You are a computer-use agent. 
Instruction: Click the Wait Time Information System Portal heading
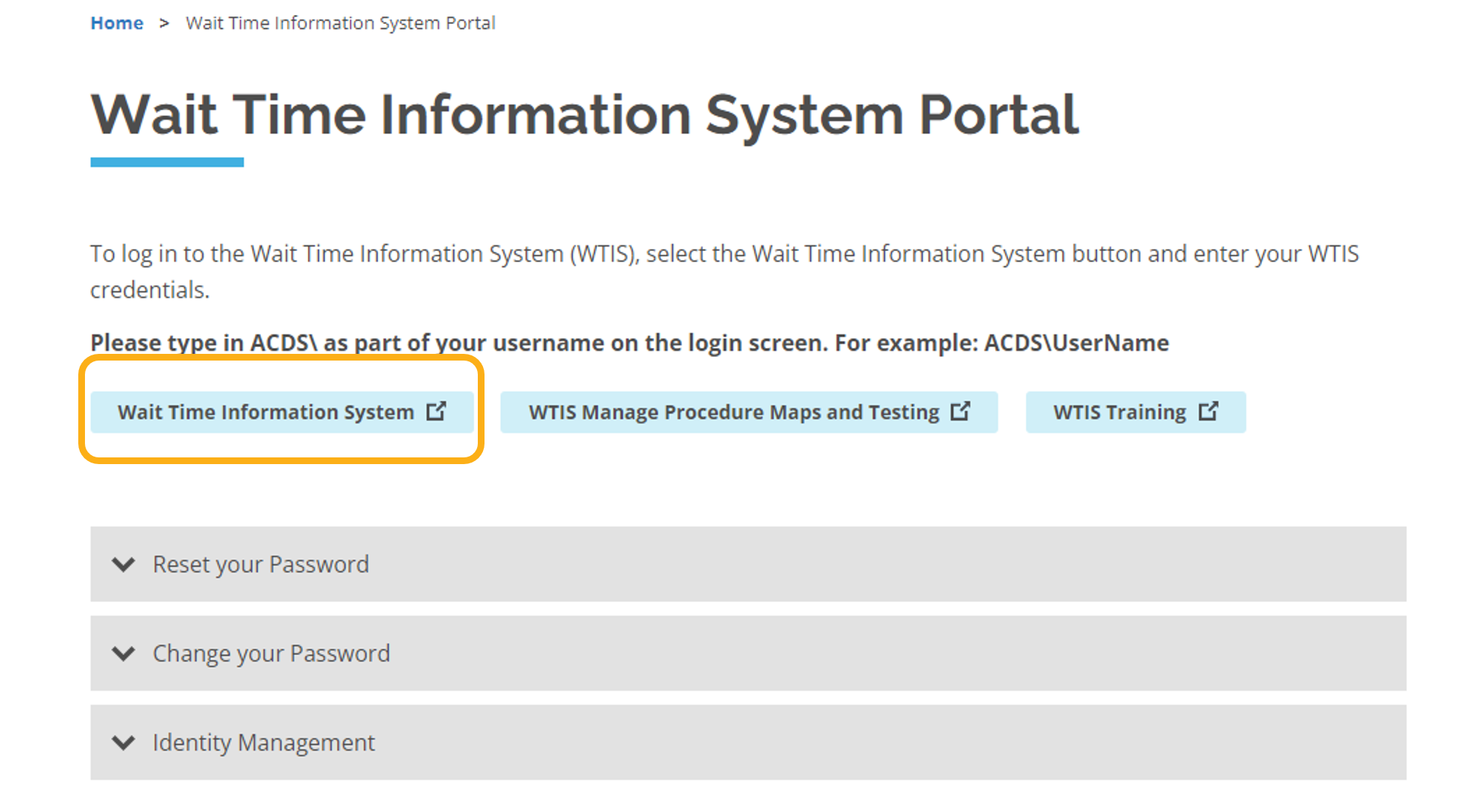tap(584, 115)
